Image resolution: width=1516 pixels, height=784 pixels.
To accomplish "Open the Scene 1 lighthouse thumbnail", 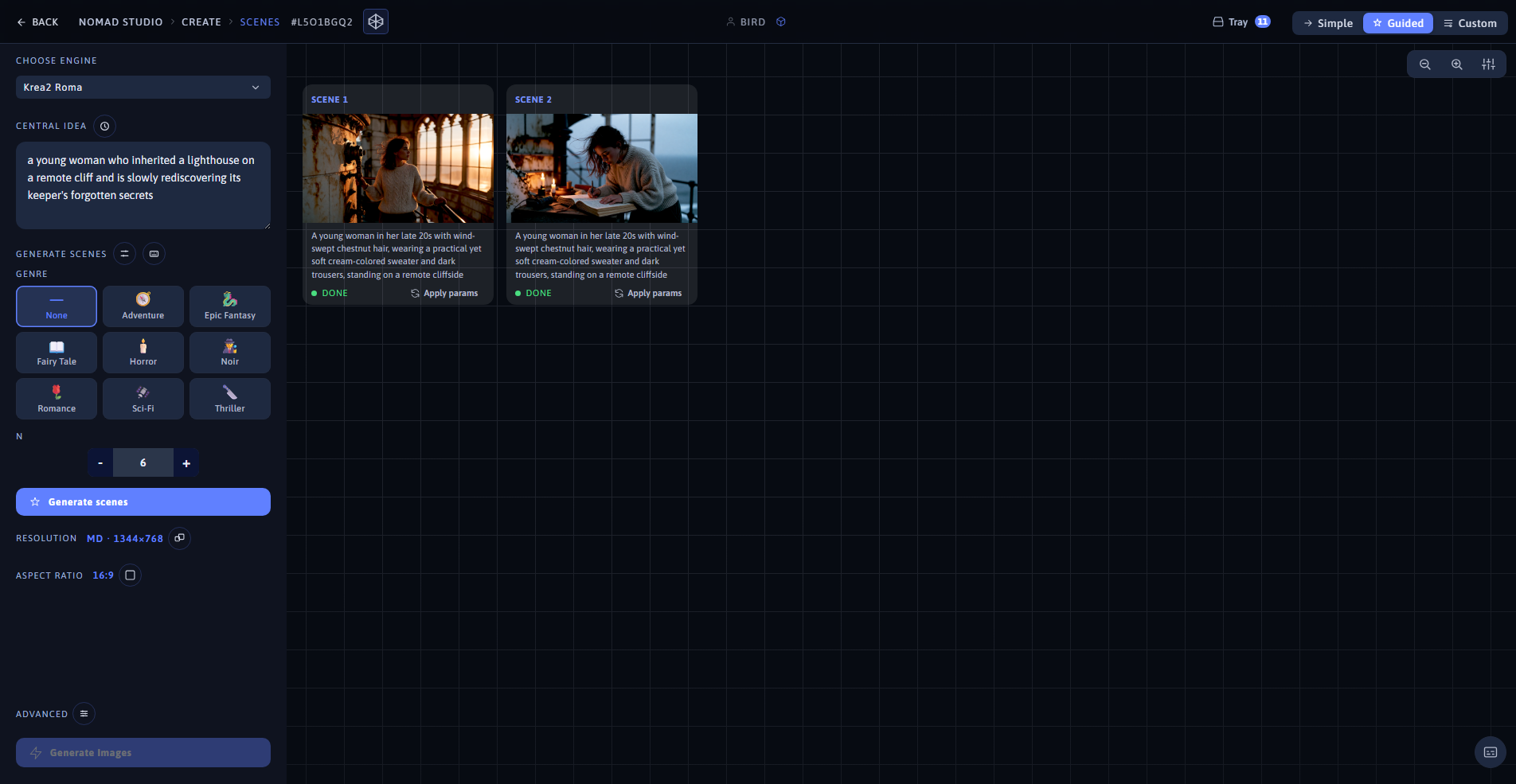I will tap(398, 168).
